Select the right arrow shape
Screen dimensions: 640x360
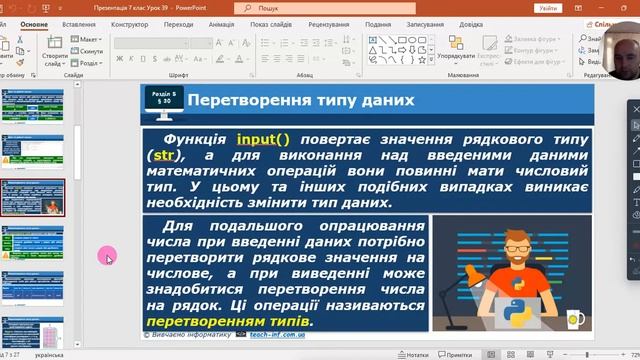tap(402, 50)
